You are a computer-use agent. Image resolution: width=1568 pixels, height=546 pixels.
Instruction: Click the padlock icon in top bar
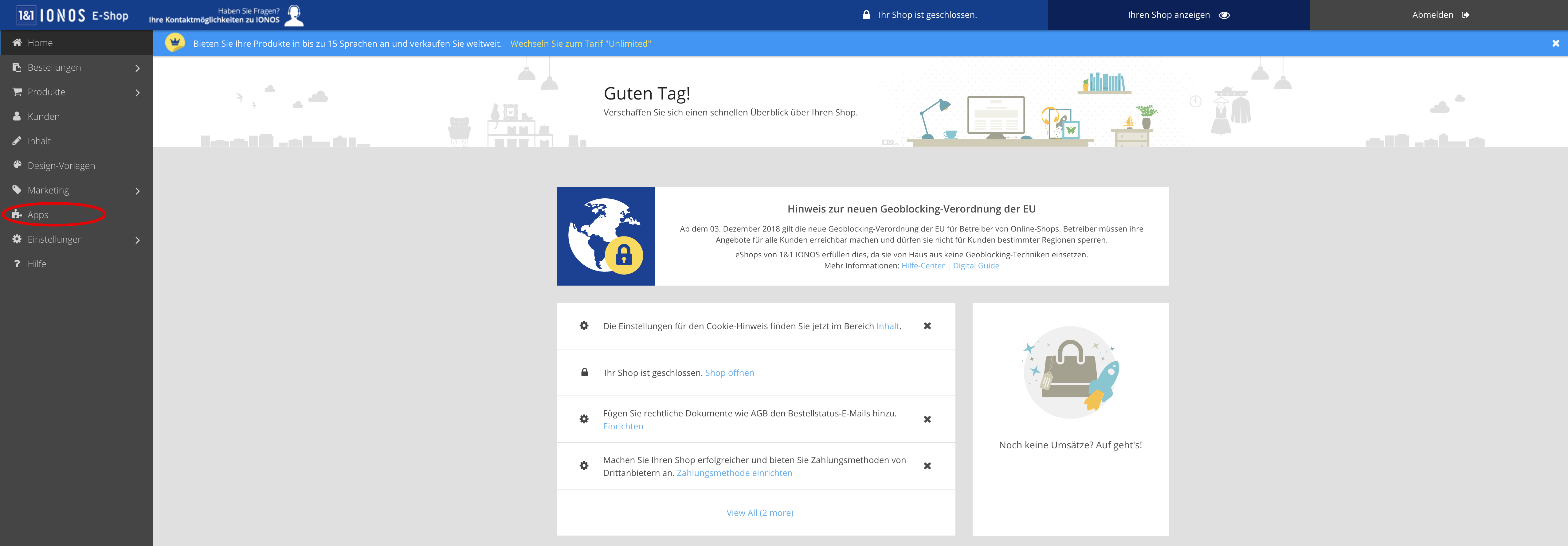point(866,15)
